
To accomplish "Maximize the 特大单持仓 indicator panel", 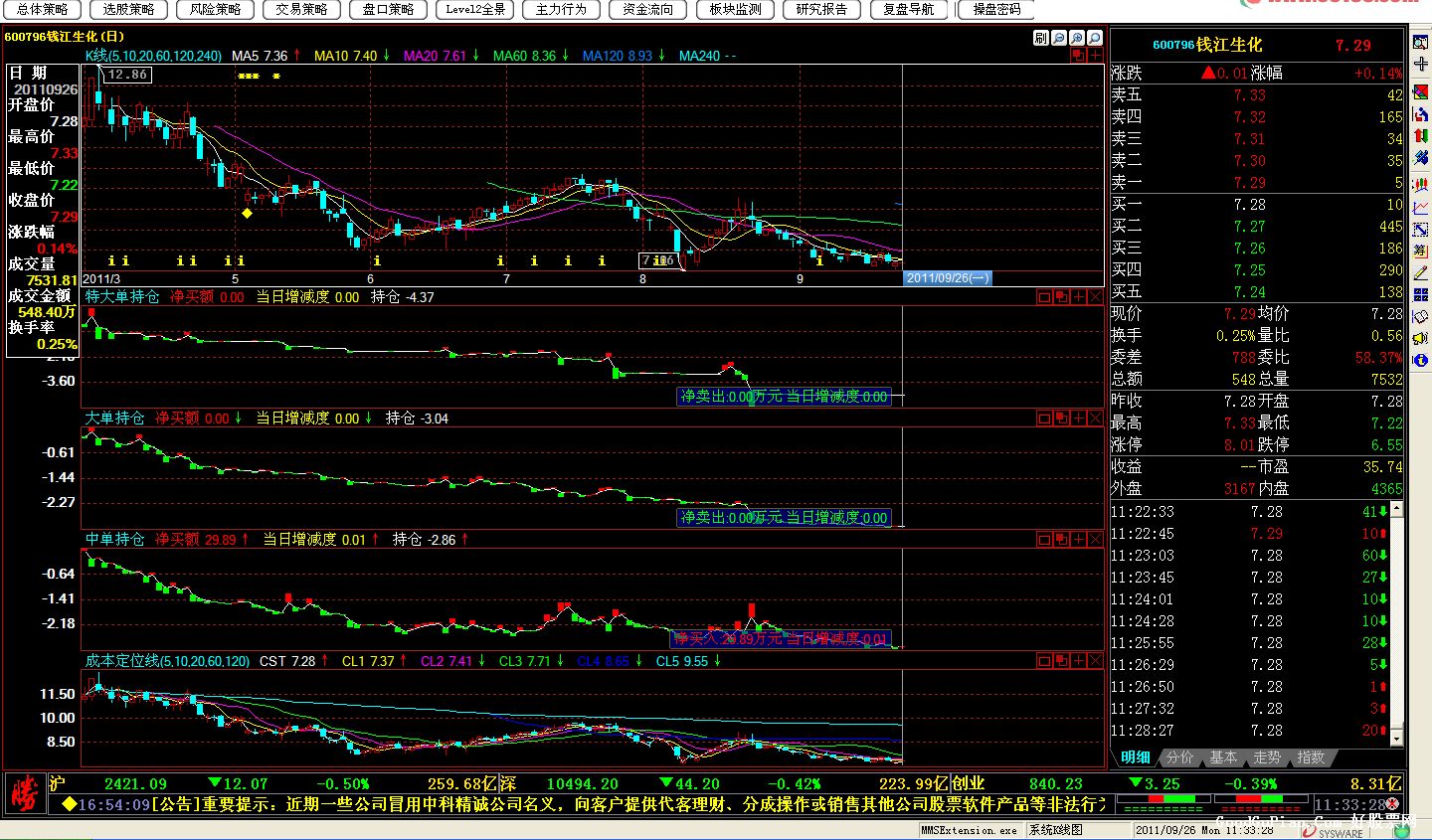I will point(1044,297).
